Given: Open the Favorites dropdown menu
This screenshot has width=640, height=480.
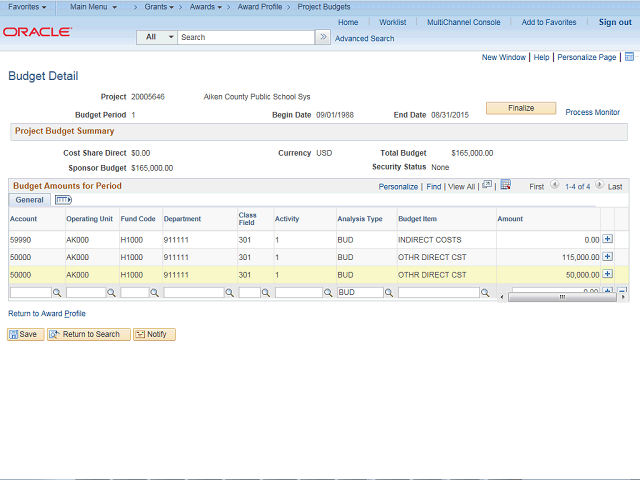Looking at the screenshot, I should tap(28, 7).
